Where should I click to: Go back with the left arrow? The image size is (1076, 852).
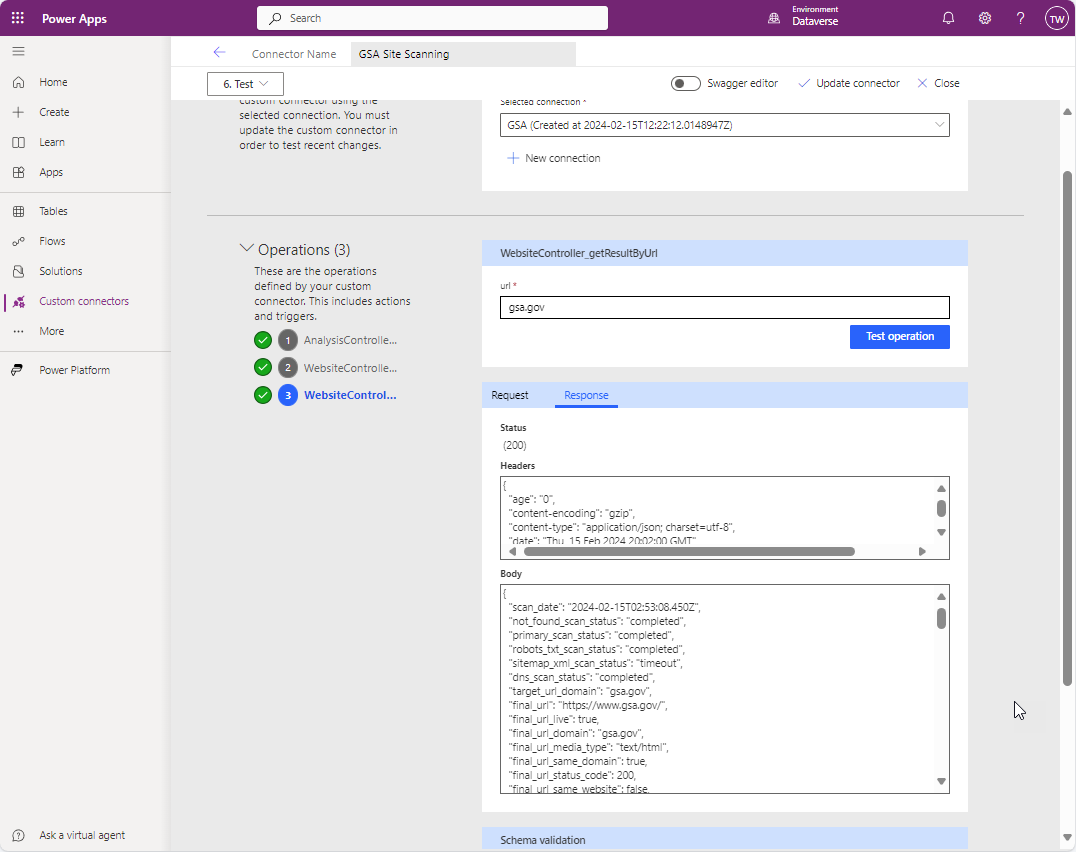click(x=219, y=53)
